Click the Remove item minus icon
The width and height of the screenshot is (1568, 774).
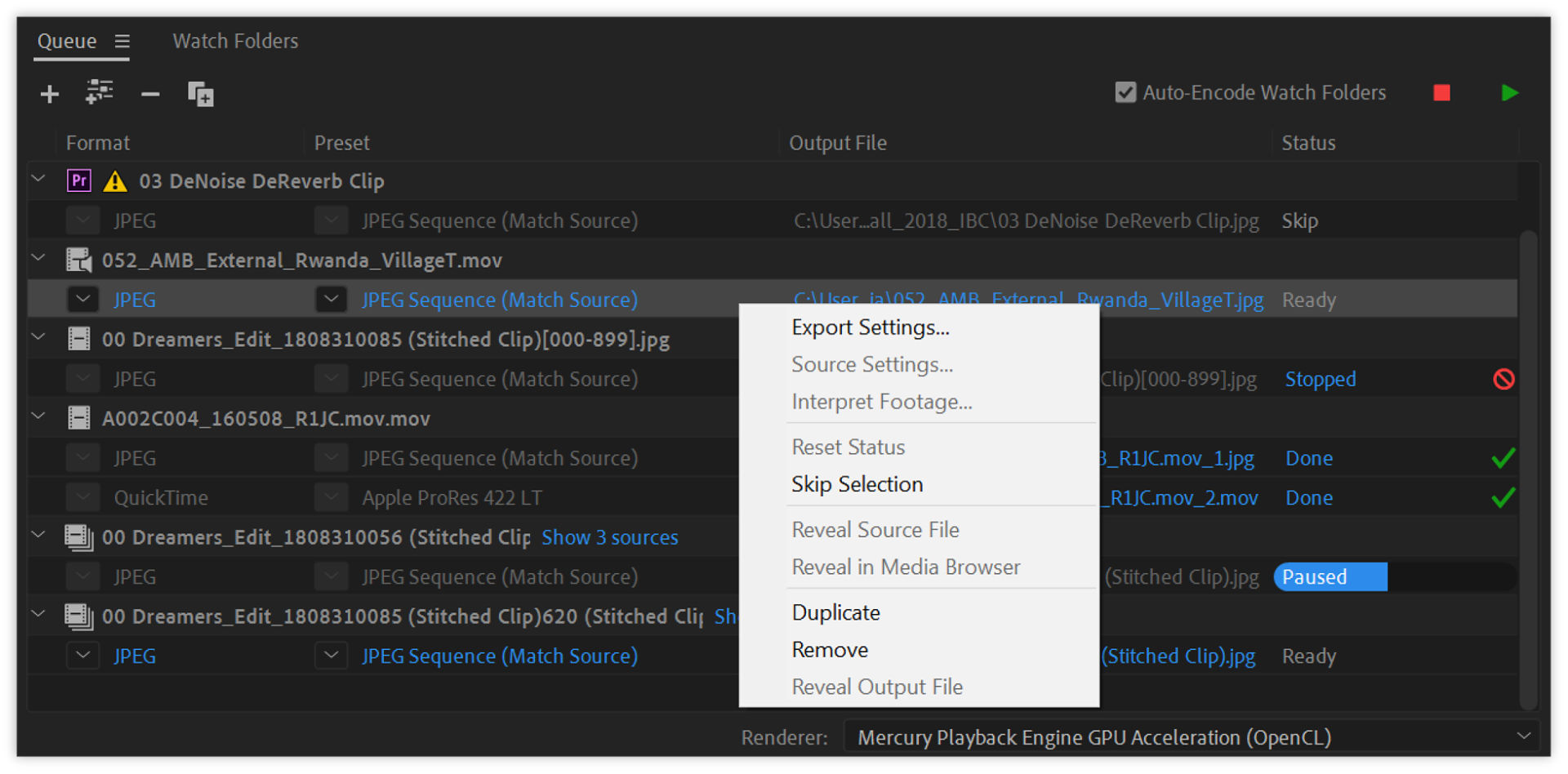pos(150,93)
